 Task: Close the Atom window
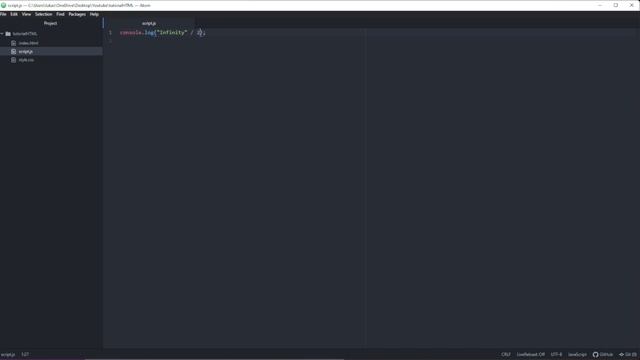pos(632,5)
